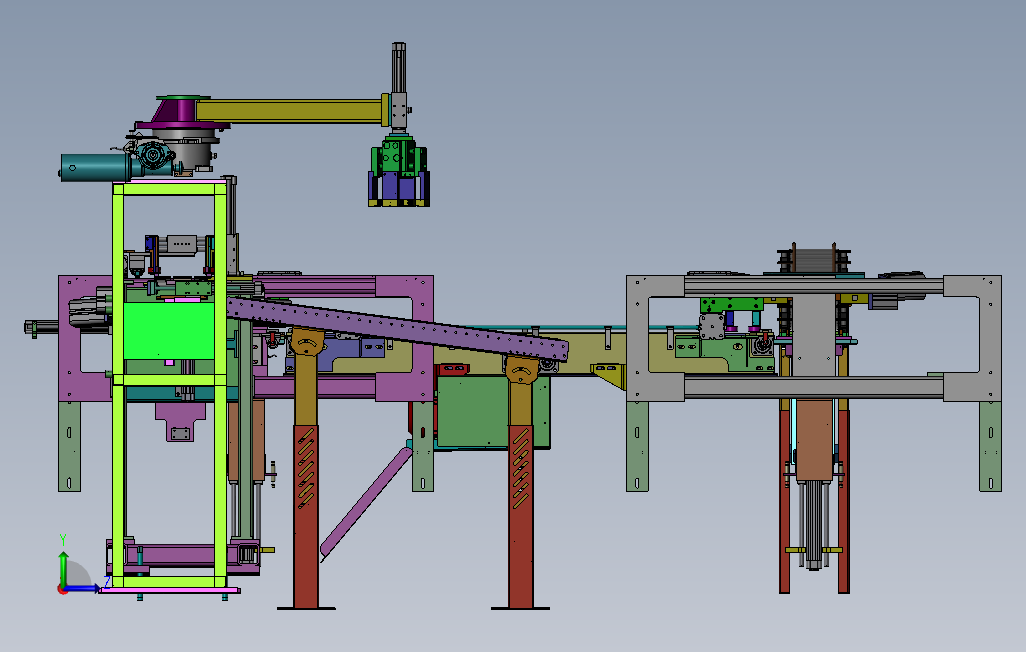Select the leftmost gray-green leg under the purple frame
This screenshot has height=652, width=1026.
point(69,446)
